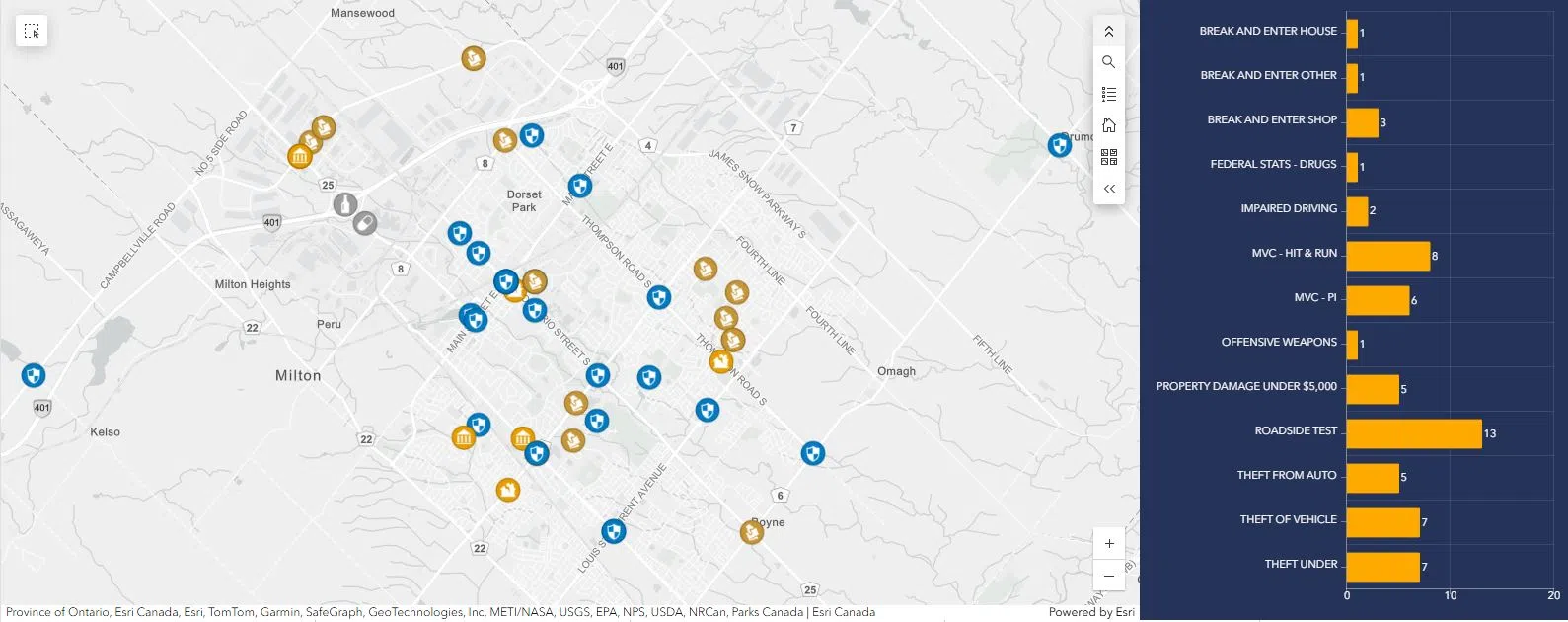This screenshot has height=622, width=1568.
Task: Click the gray bottle incident marker
Action: tap(344, 204)
